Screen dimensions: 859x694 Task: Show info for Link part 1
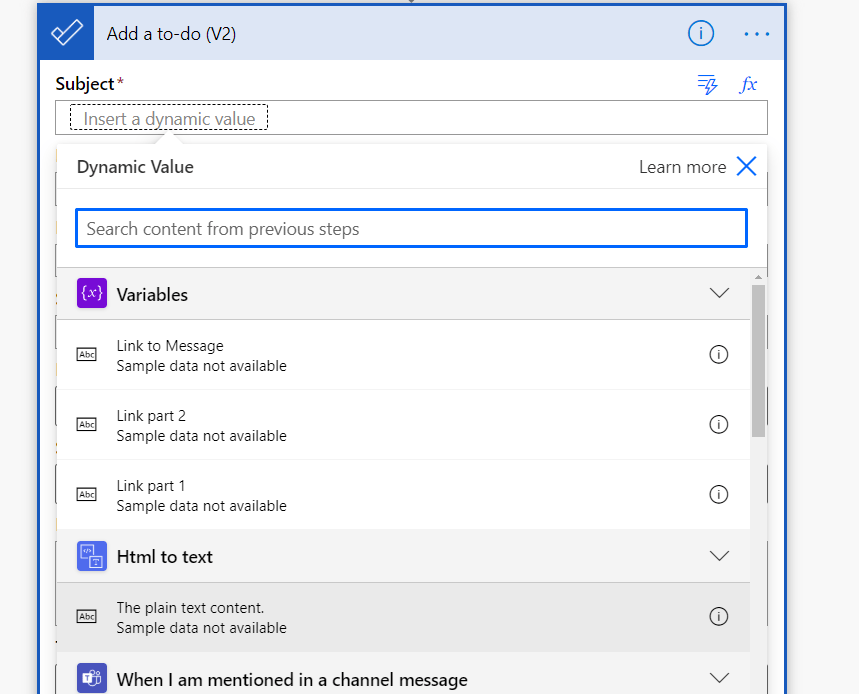(718, 495)
